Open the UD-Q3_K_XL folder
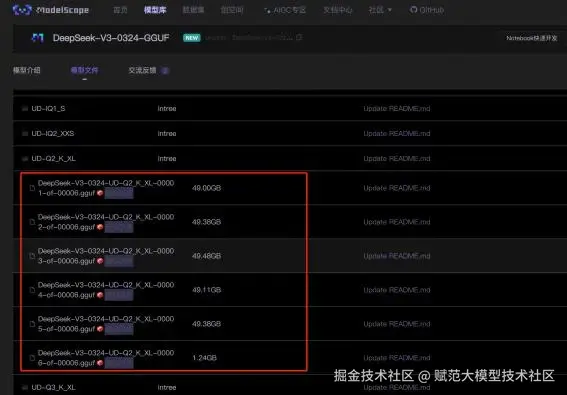The height and width of the screenshot is (395, 567). [54, 387]
